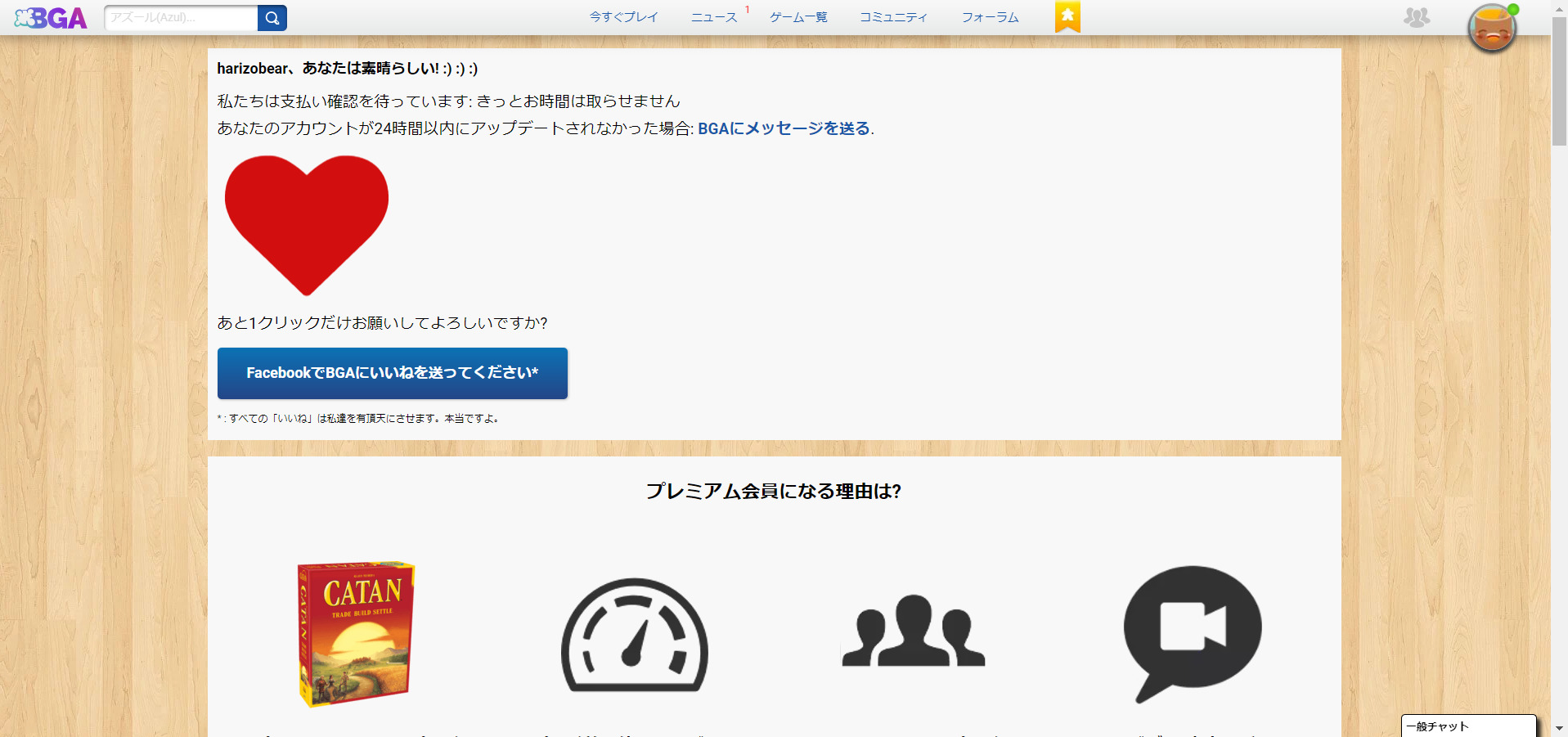
Task: Navigate to フォーラム
Action: [x=990, y=17]
